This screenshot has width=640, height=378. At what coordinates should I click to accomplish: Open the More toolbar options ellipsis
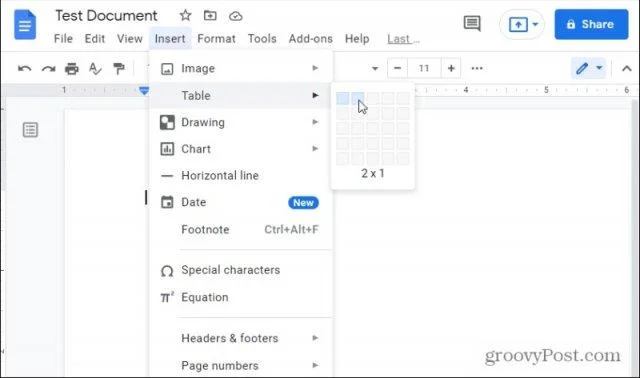coord(477,68)
